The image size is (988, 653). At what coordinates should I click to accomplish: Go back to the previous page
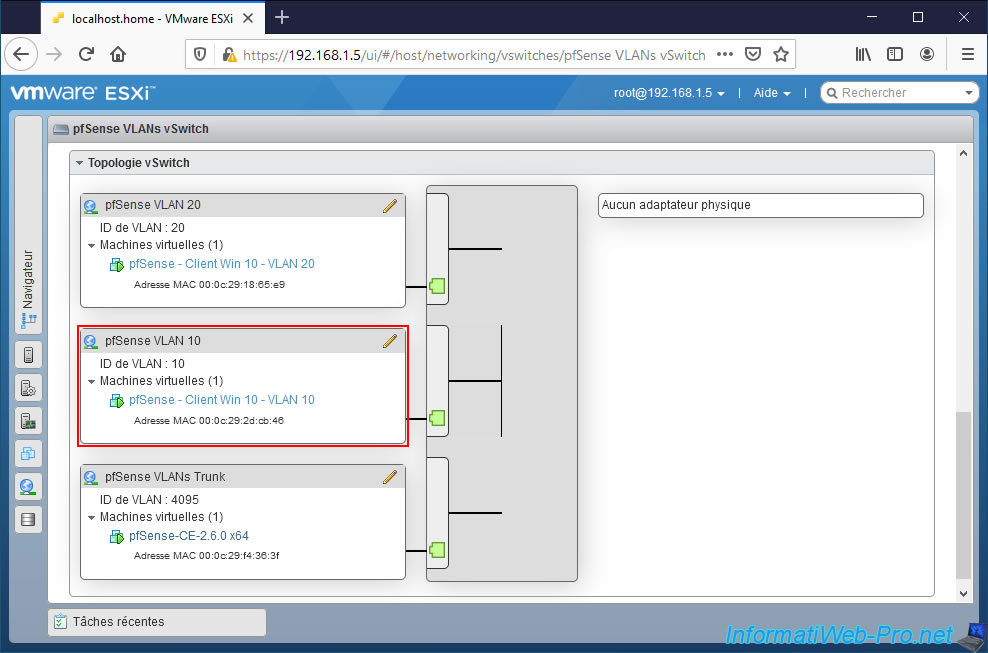point(21,54)
